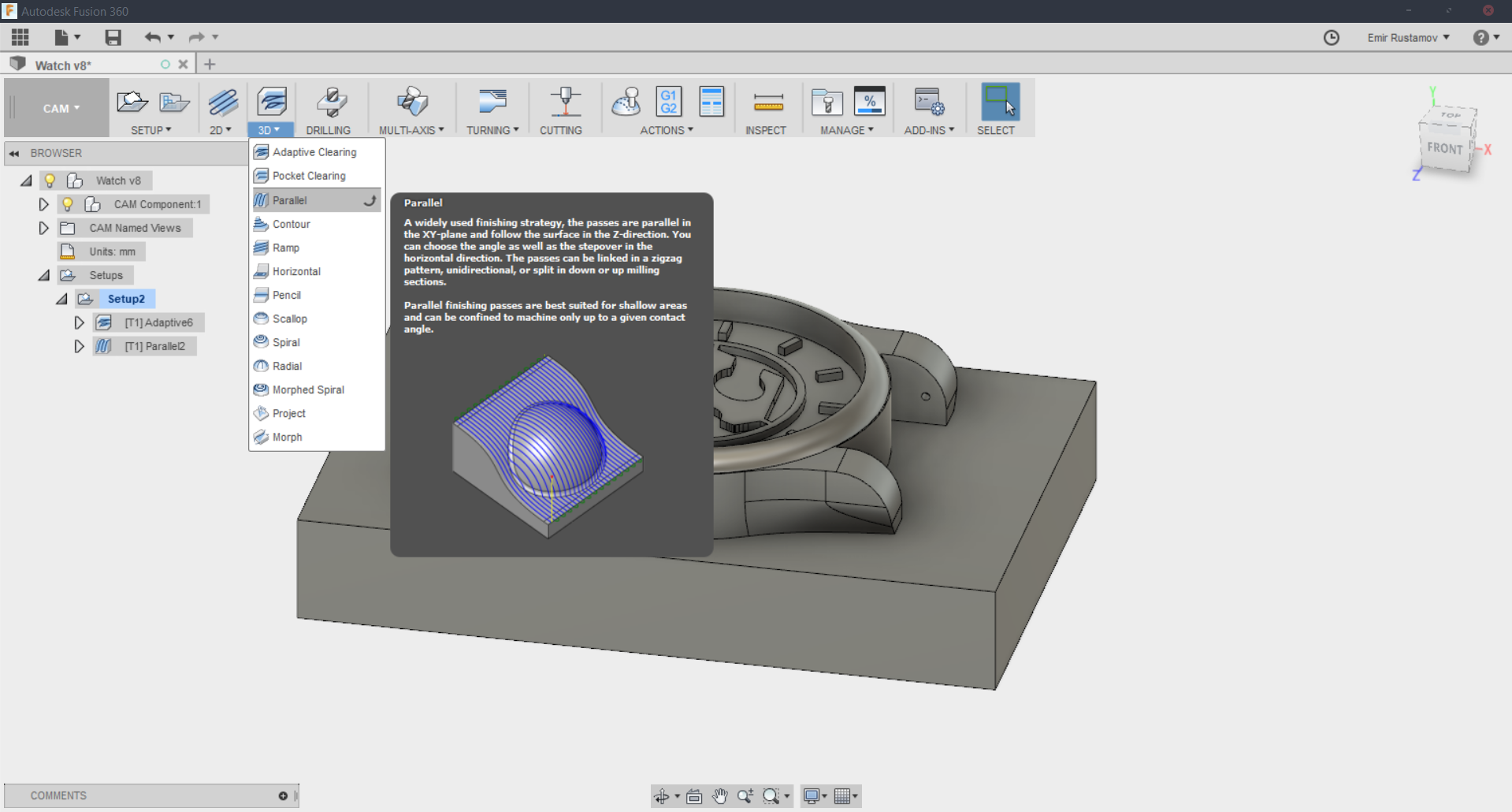Click the Turning tool icon
This screenshot has width=1512, height=812.
click(x=492, y=102)
